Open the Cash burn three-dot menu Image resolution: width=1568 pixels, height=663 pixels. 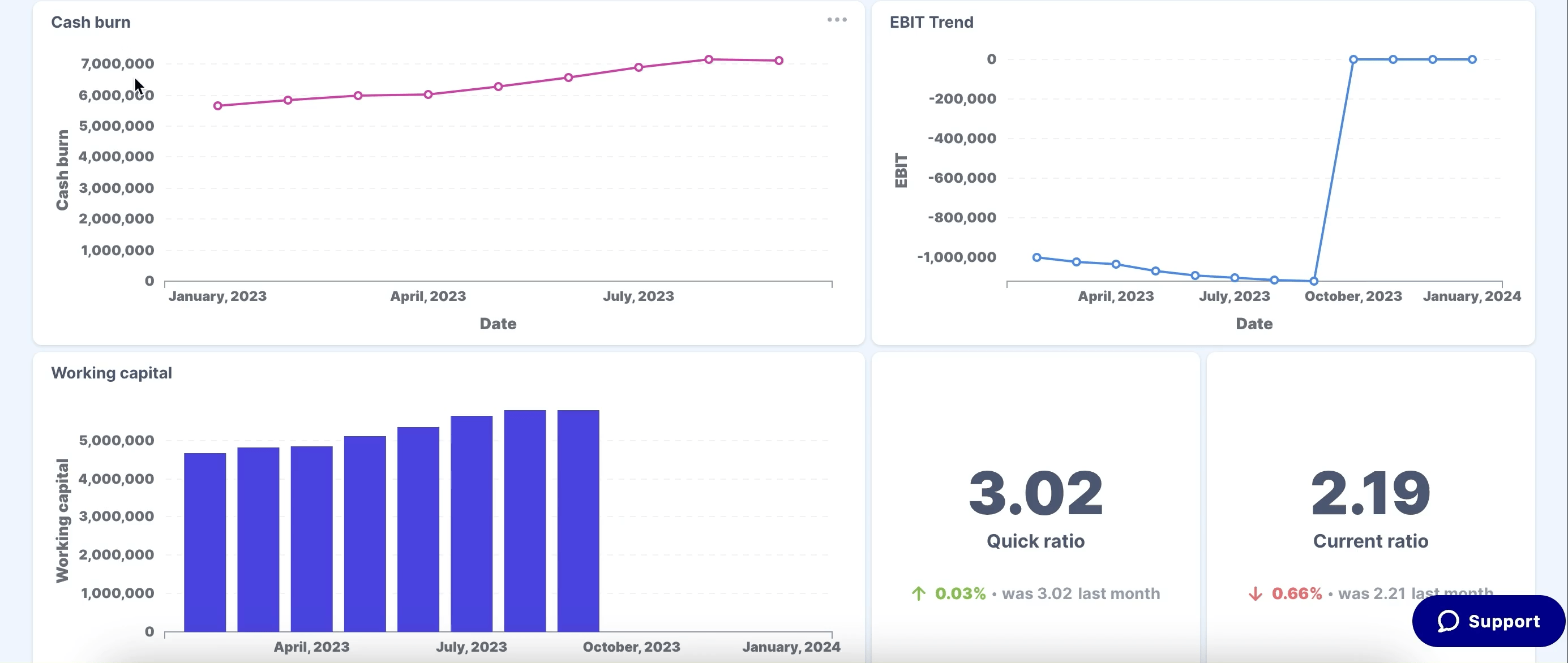coord(837,20)
